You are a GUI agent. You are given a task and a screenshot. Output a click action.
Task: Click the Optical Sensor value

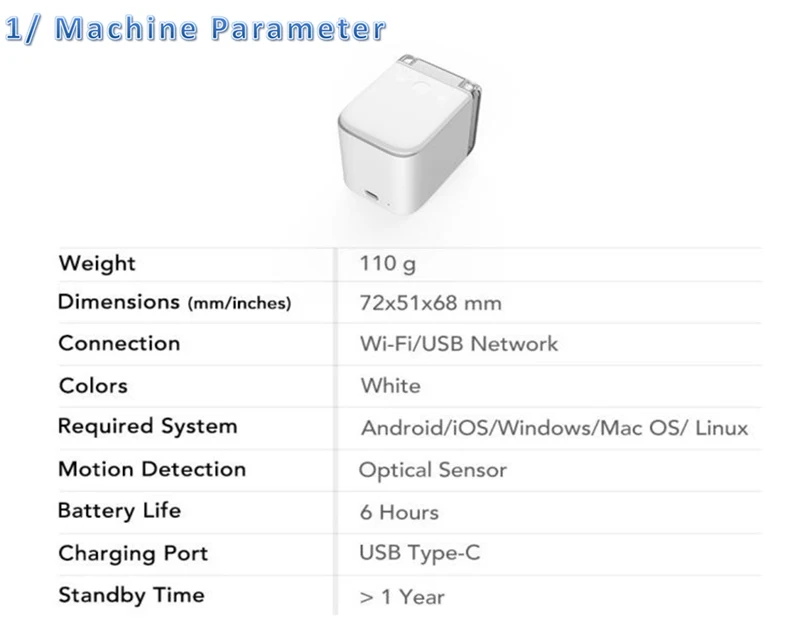tap(432, 470)
